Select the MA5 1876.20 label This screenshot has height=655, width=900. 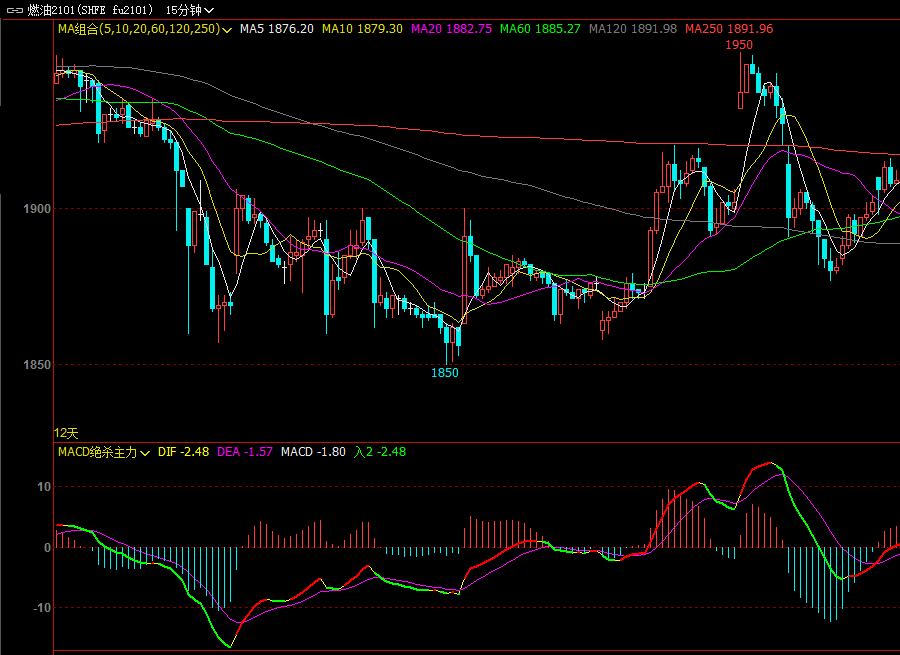tap(277, 29)
